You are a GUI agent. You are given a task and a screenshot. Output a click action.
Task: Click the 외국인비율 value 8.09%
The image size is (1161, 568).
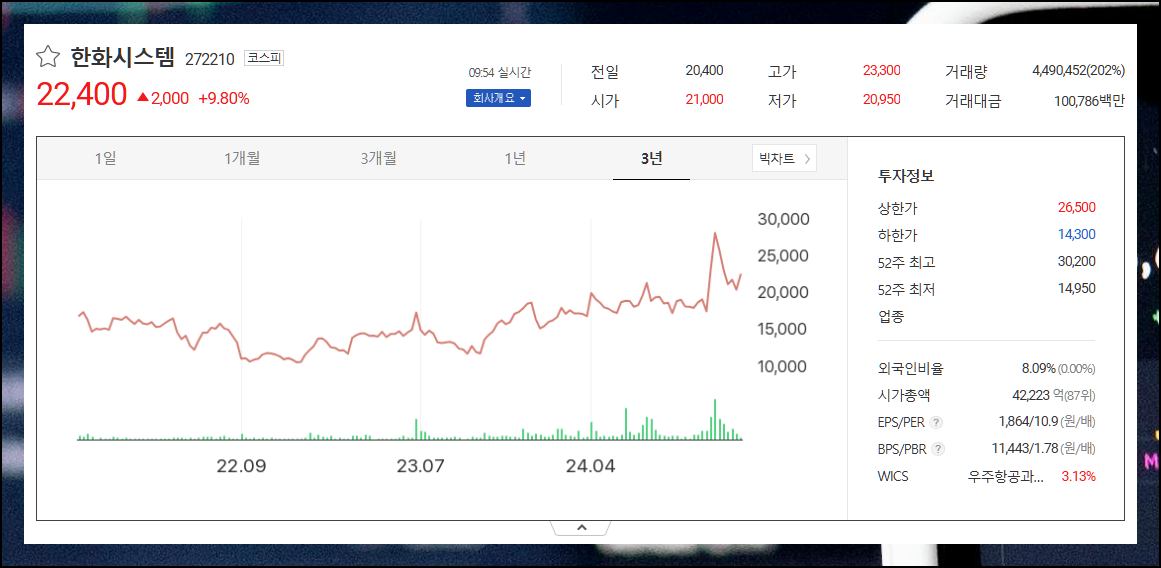tap(1037, 368)
